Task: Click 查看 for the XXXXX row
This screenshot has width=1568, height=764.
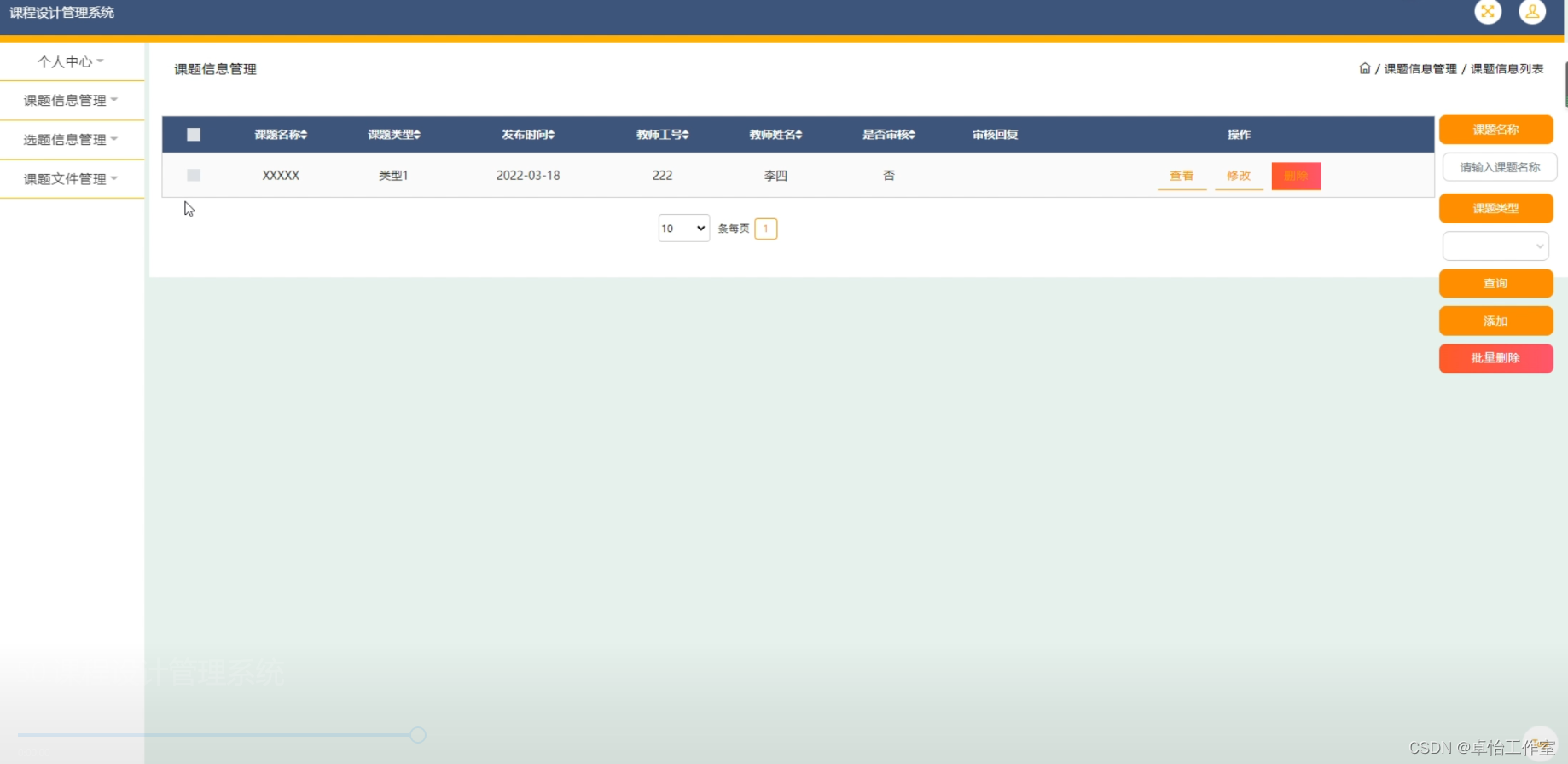Action: pos(1182,176)
